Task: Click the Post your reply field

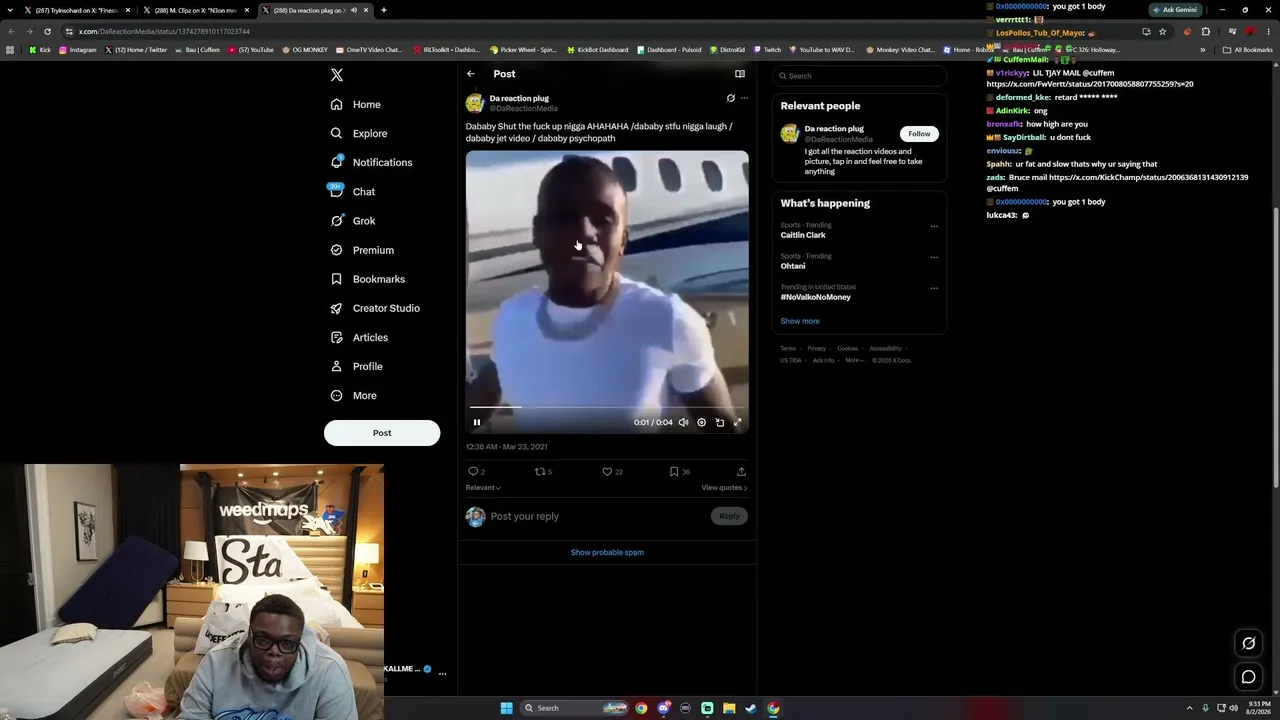Action: pyautogui.click(x=596, y=516)
